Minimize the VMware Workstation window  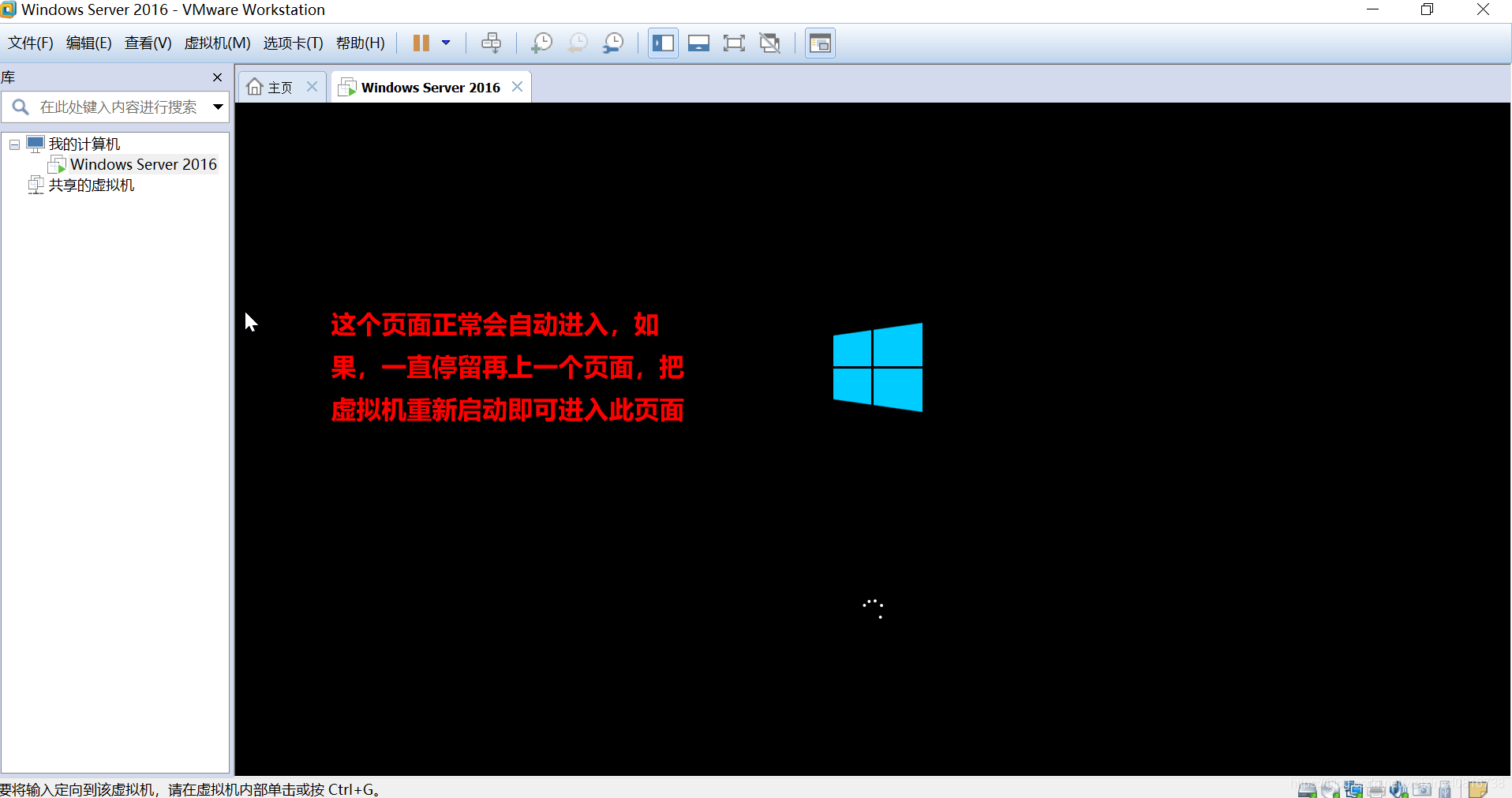pos(1373,9)
